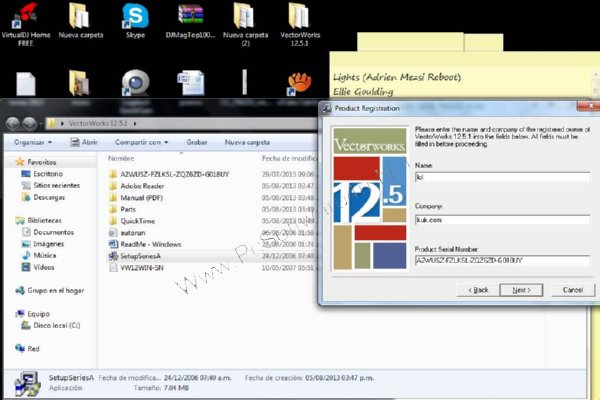The width and height of the screenshot is (600, 400).
Task: Select Documentos library
Action: click(48, 232)
